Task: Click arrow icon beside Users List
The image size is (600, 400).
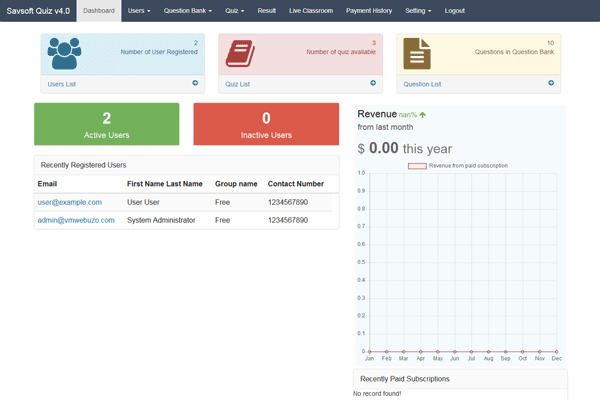Action: pyautogui.click(x=194, y=84)
